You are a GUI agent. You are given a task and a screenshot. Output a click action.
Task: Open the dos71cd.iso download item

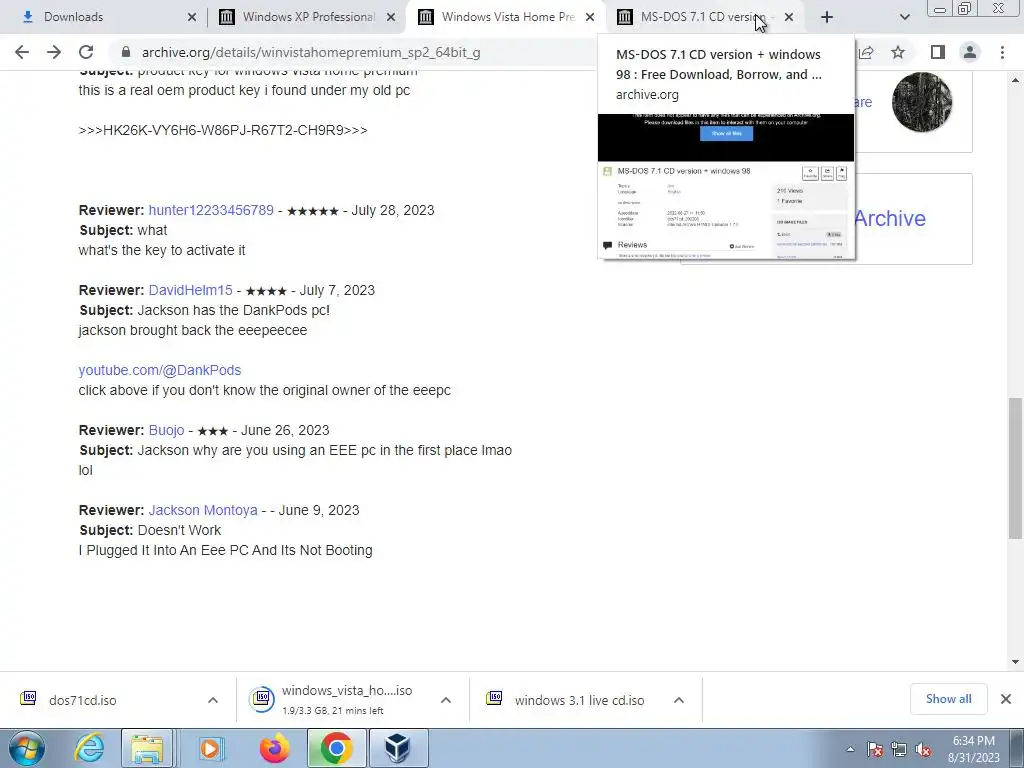pos(82,700)
